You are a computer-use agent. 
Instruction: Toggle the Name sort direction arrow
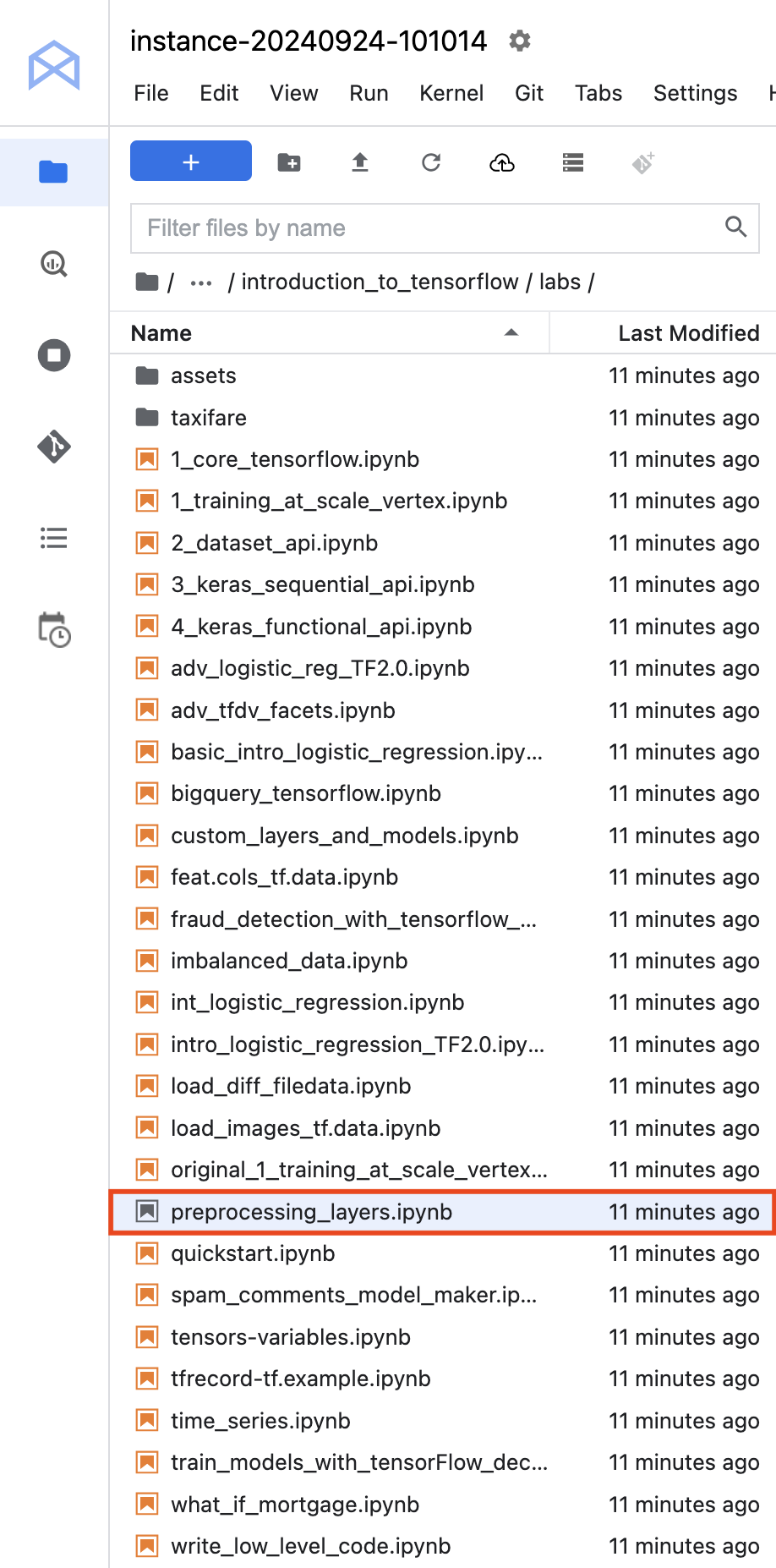[511, 332]
